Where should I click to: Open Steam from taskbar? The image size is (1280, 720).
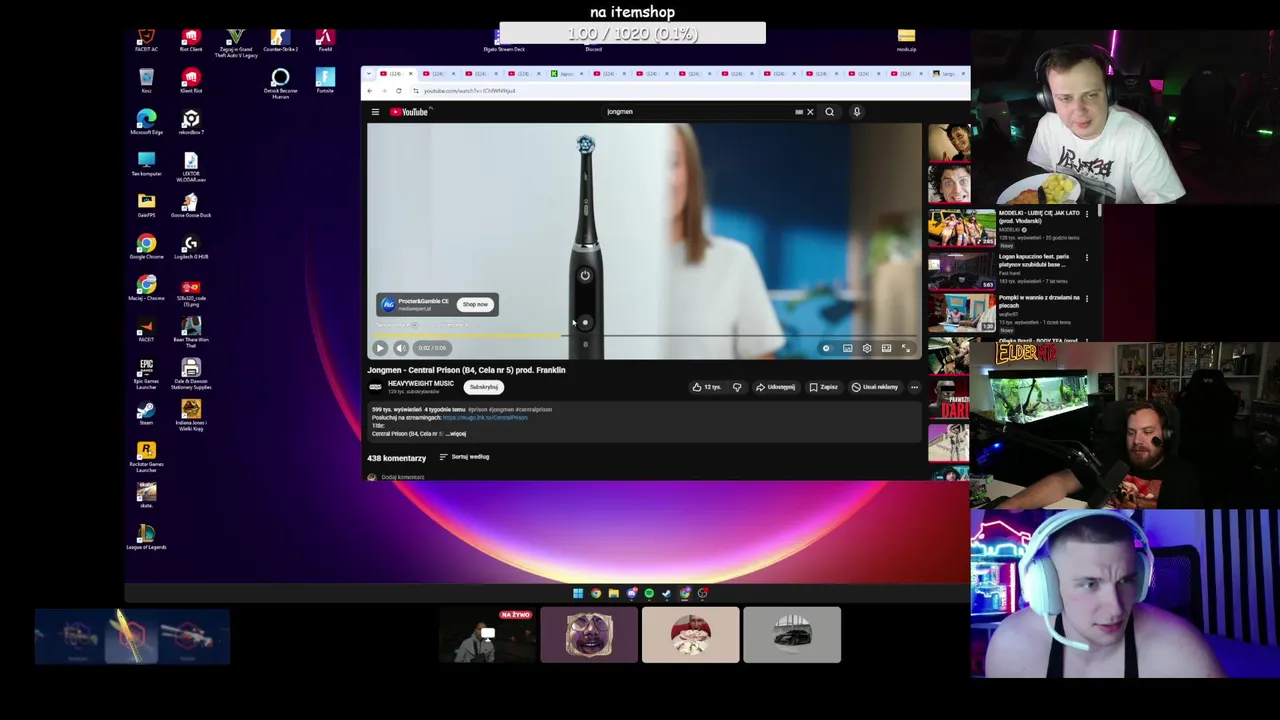tap(667, 593)
